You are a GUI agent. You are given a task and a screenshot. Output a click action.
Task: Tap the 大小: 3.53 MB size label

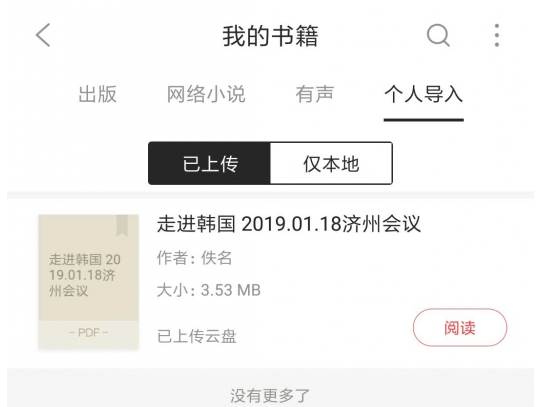(209, 290)
